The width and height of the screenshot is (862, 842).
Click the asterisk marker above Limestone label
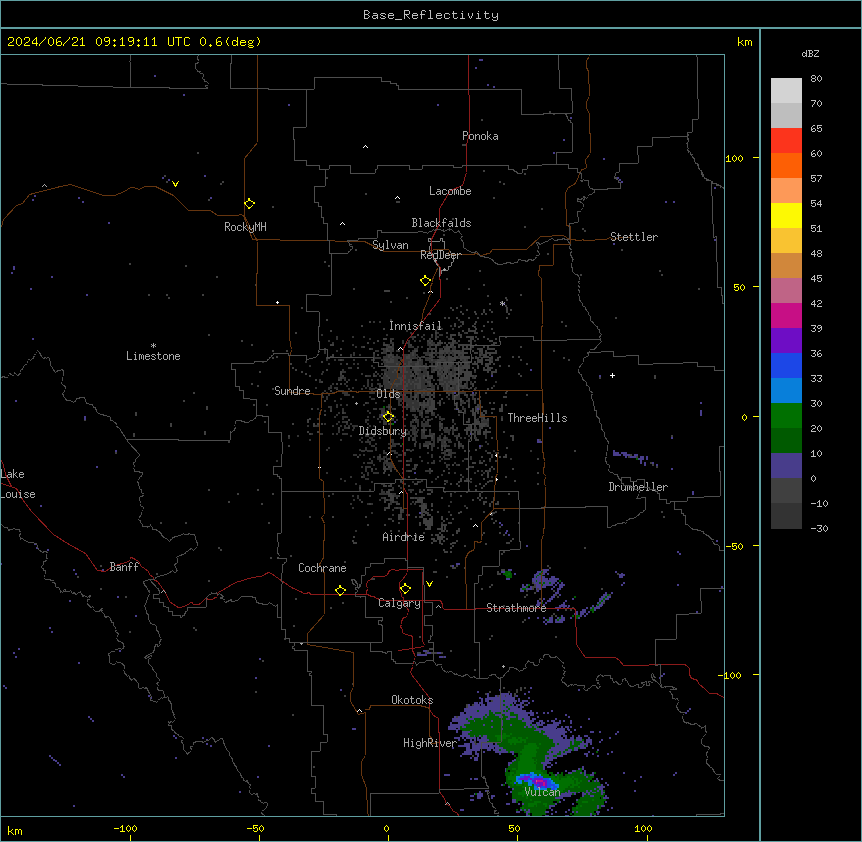[153, 346]
